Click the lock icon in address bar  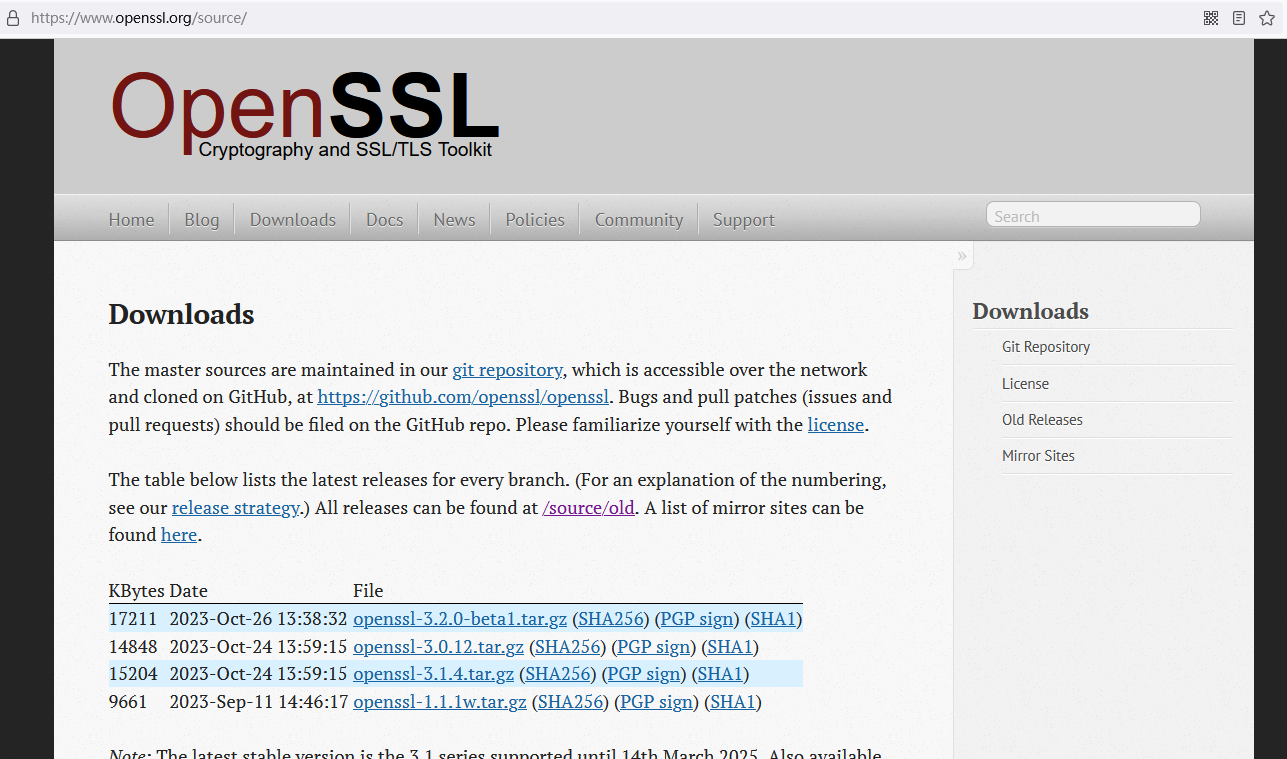point(13,18)
